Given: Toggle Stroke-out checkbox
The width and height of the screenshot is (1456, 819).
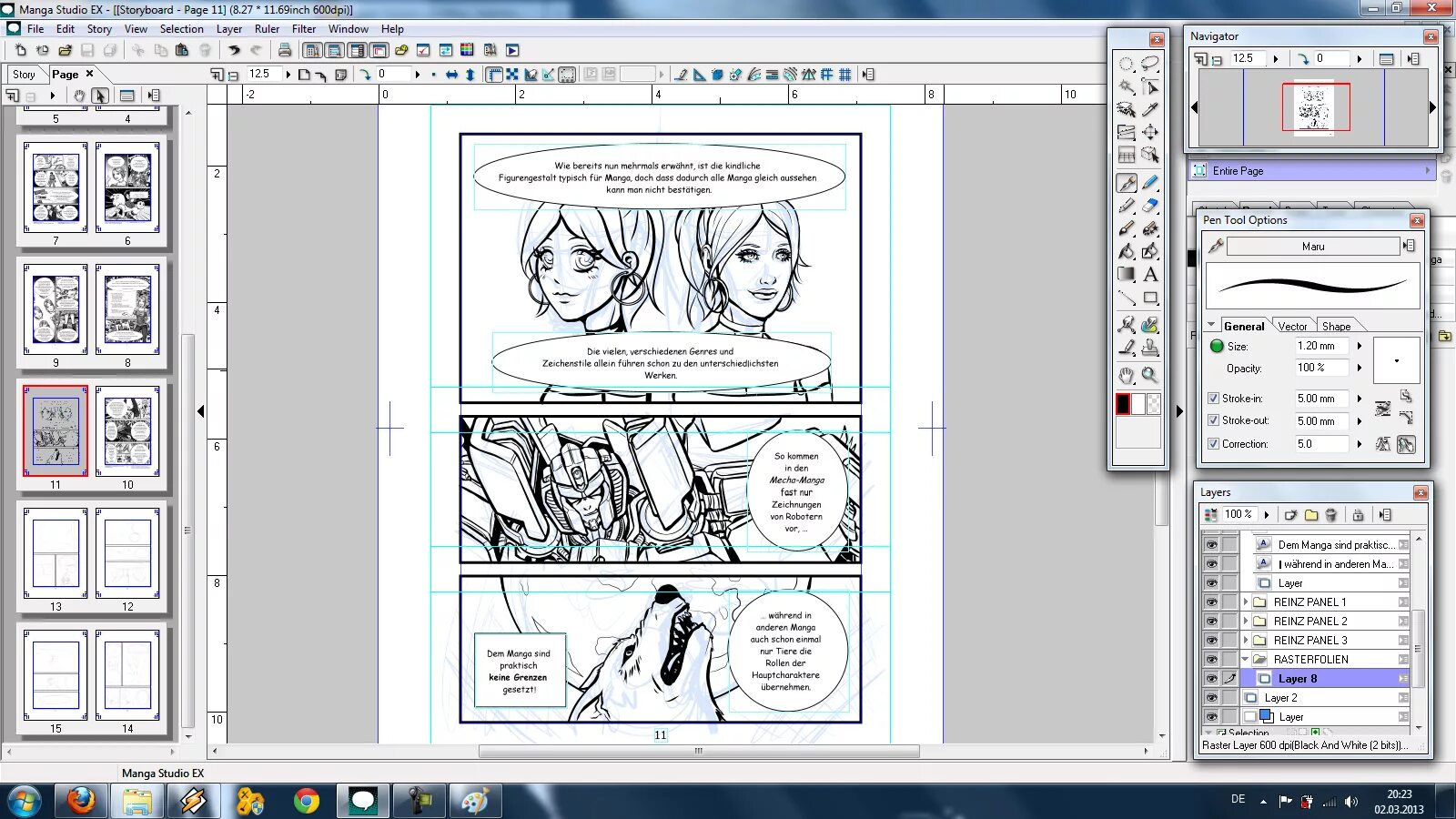Looking at the screenshot, I should 1213,420.
